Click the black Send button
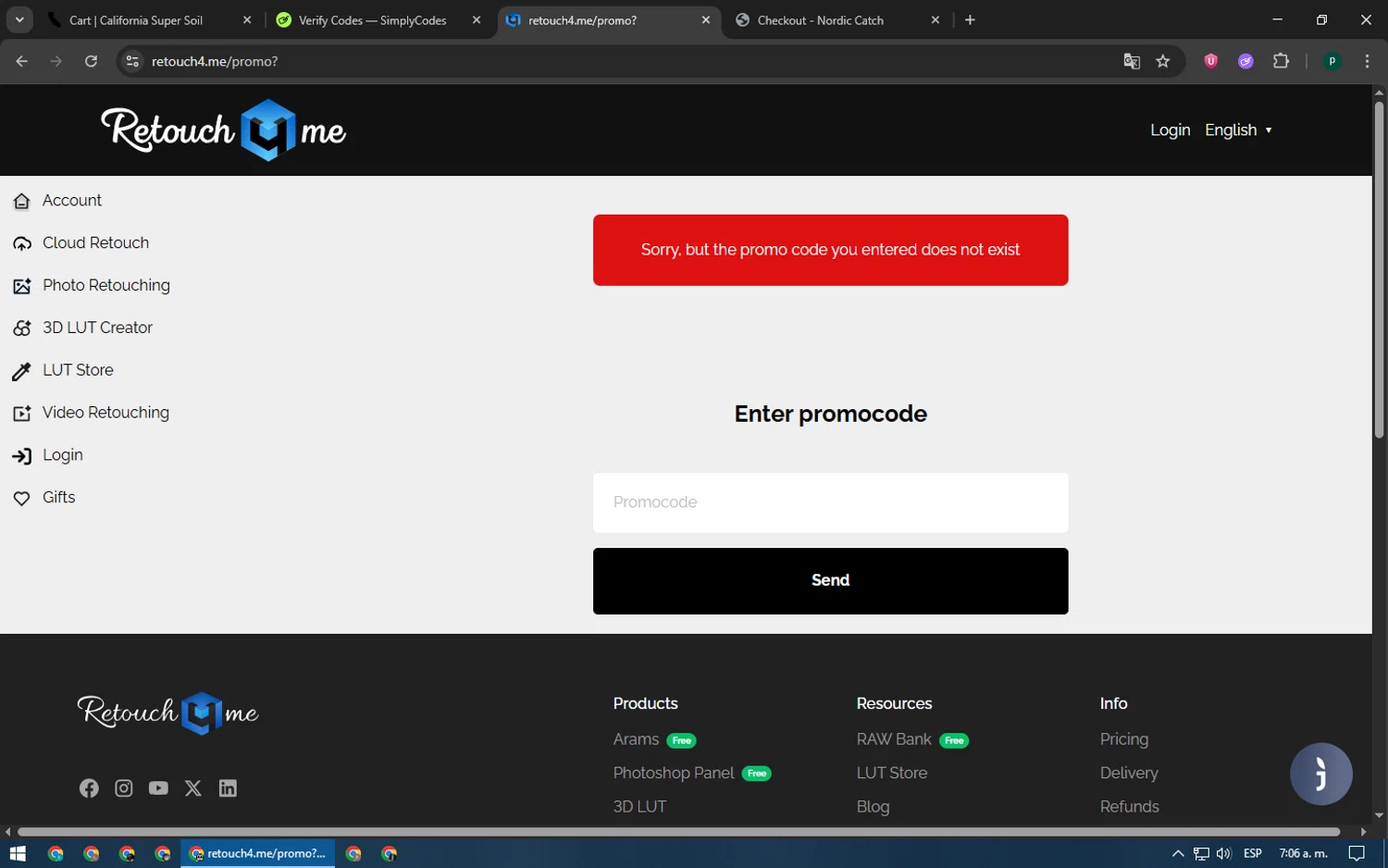 click(830, 581)
